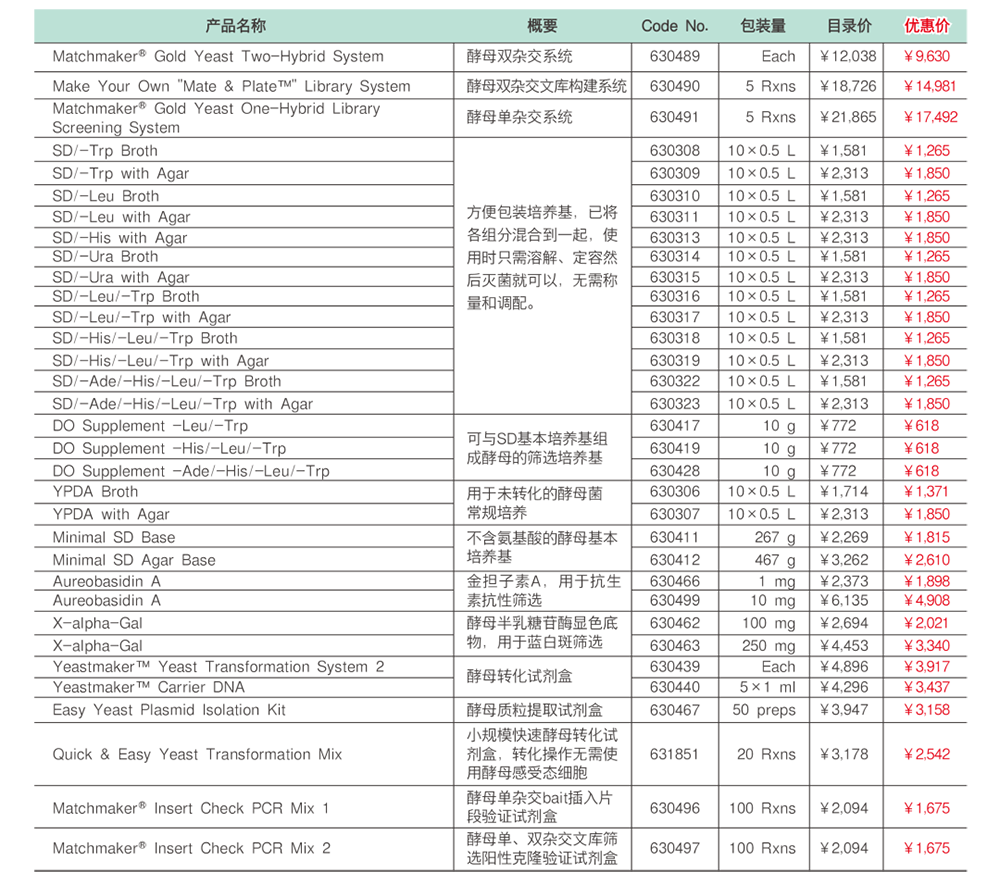Click the package amount 467 g
Viewport: 1000px width, 885px height.
point(775,560)
